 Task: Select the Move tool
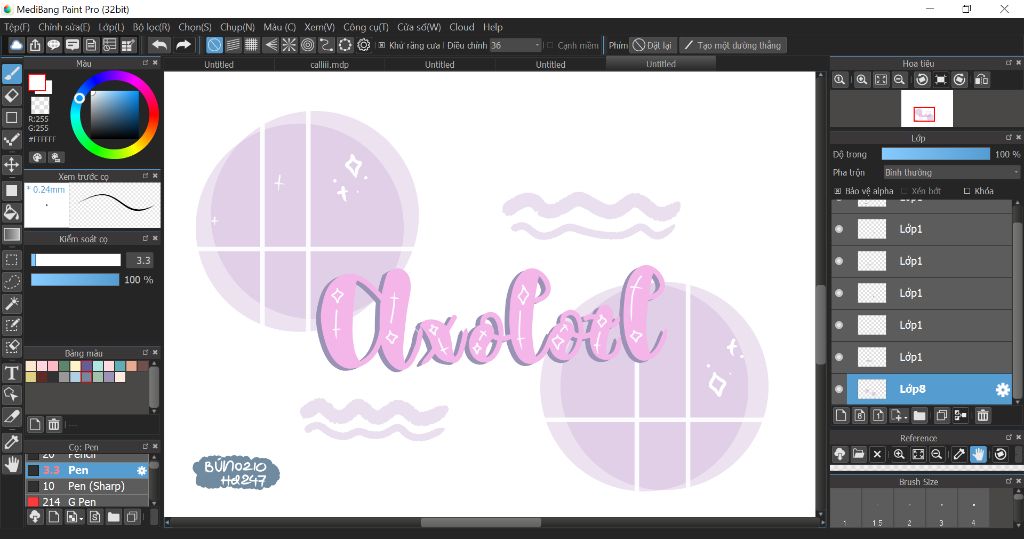coord(12,164)
